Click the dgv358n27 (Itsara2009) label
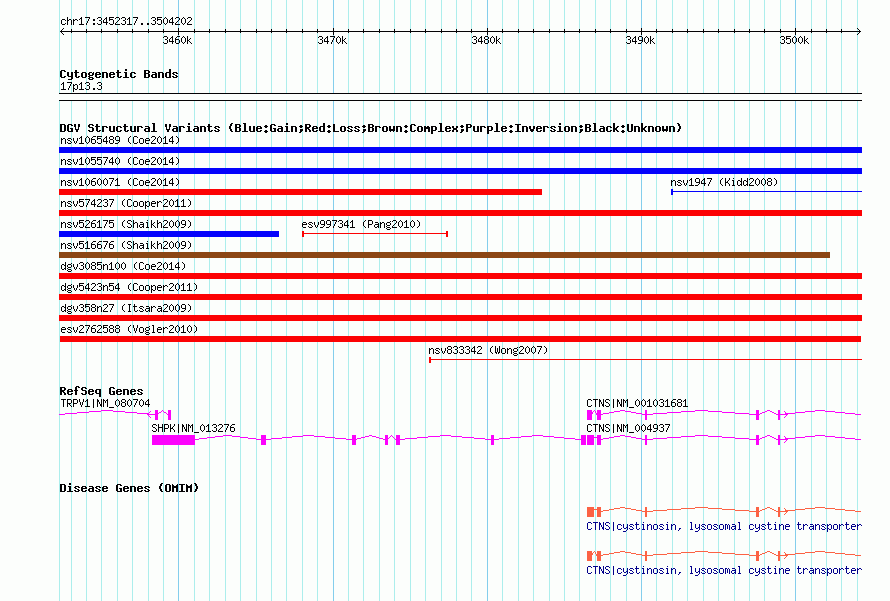This screenshot has width=890, height=601. (x=126, y=308)
